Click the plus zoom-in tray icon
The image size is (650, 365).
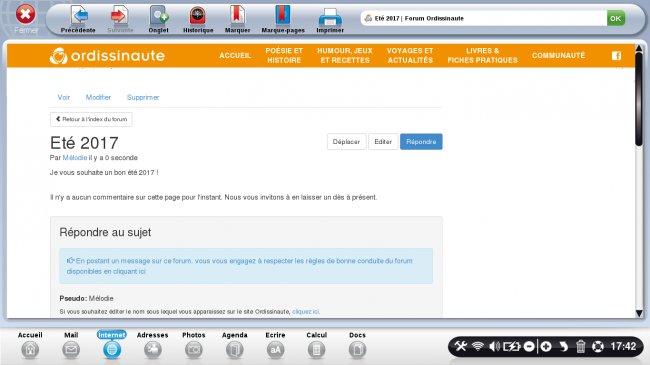coord(546,346)
